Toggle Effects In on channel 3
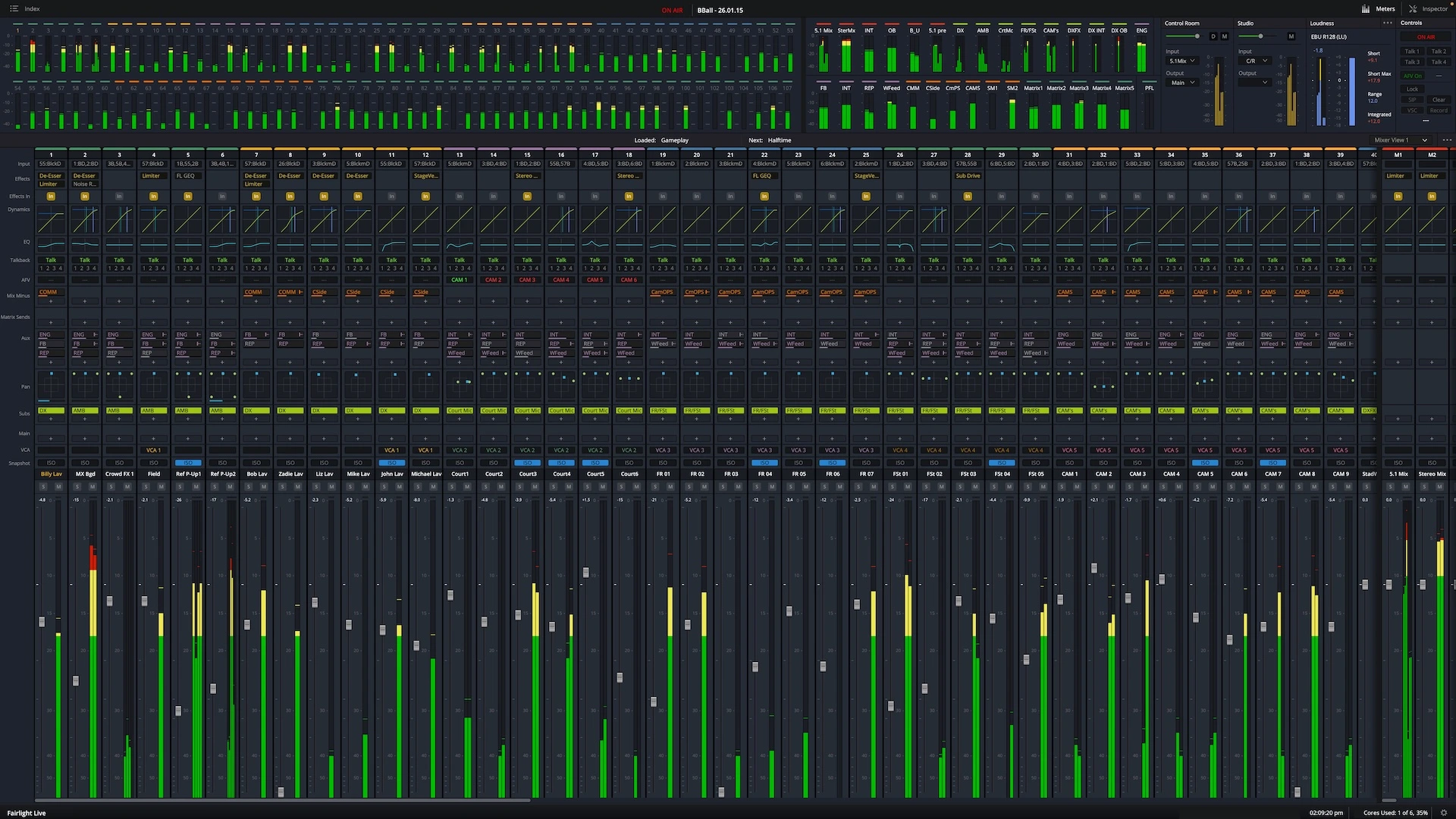 [x=119, y=196]
